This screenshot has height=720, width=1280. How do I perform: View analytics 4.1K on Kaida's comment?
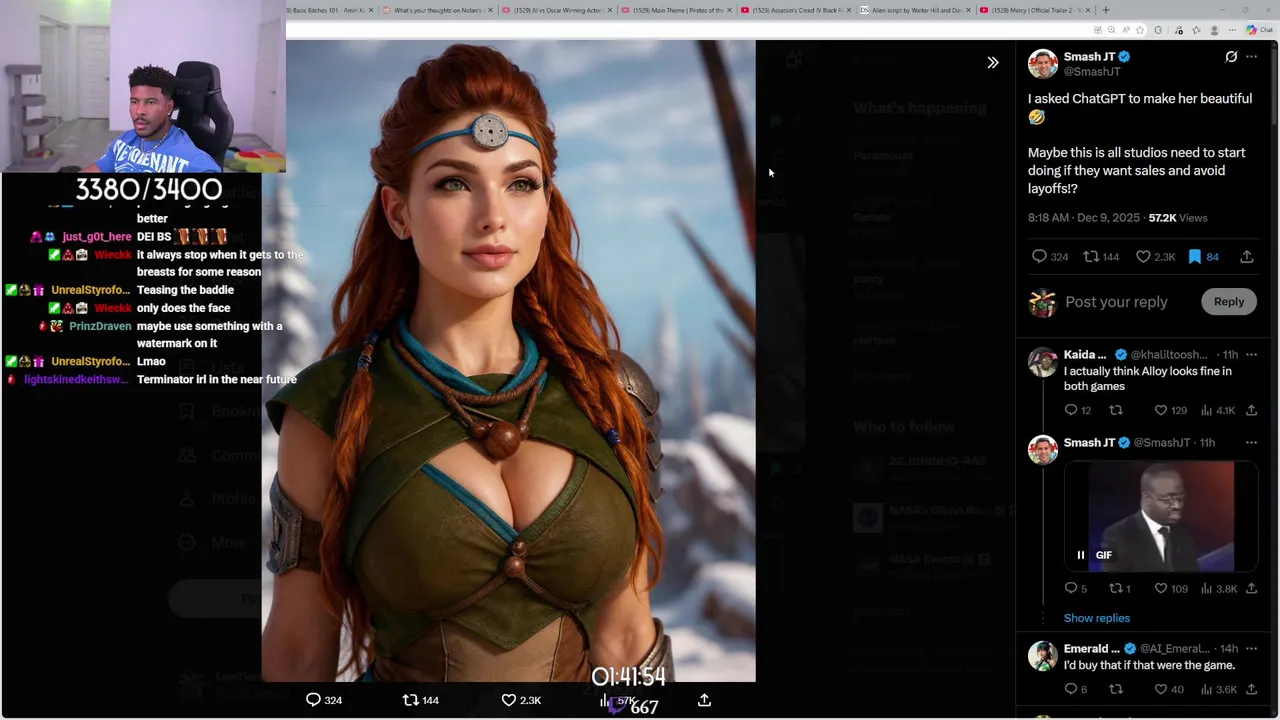[x=1217, y=410]
